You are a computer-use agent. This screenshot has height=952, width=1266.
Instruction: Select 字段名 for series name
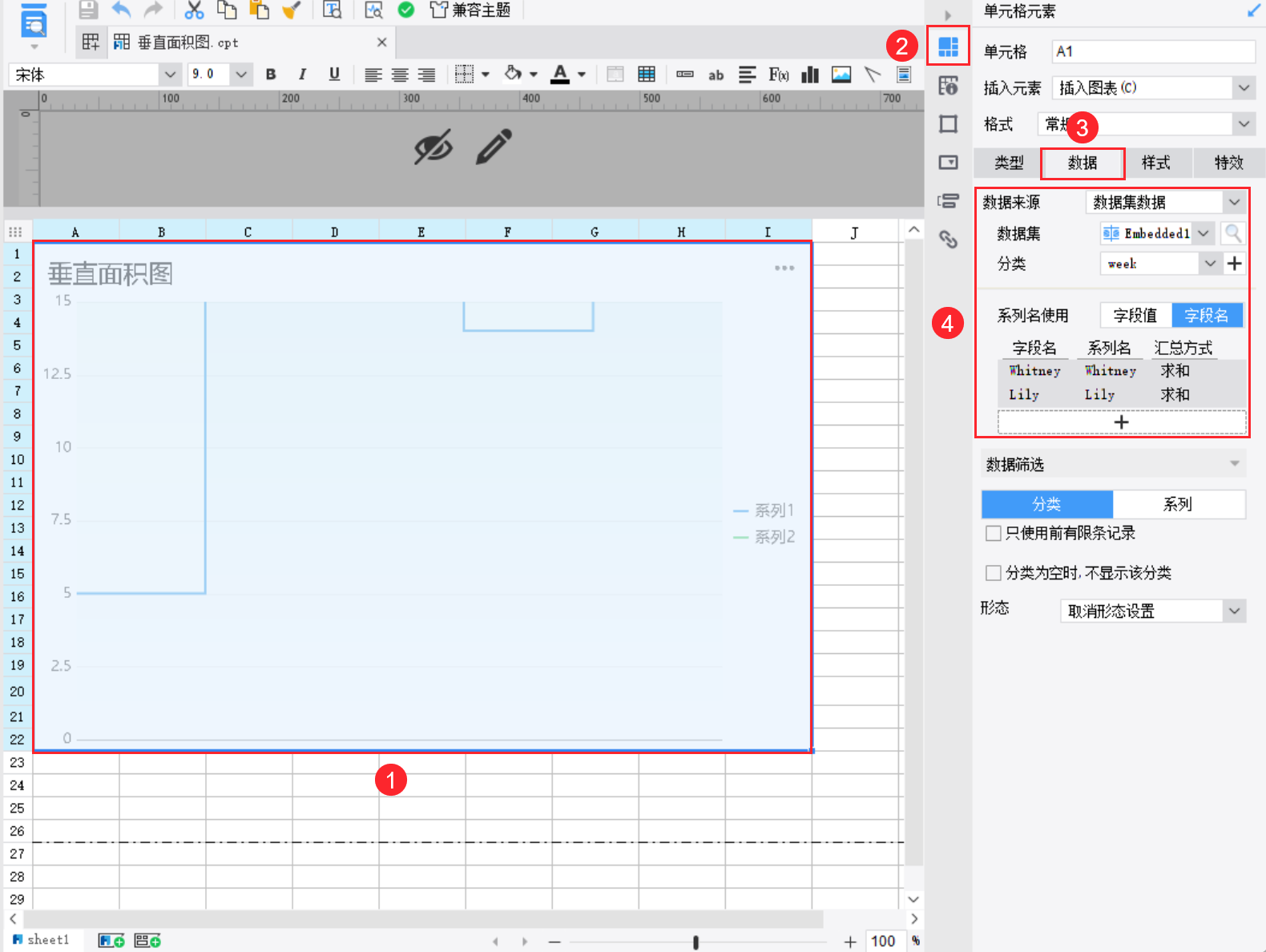1207,316
